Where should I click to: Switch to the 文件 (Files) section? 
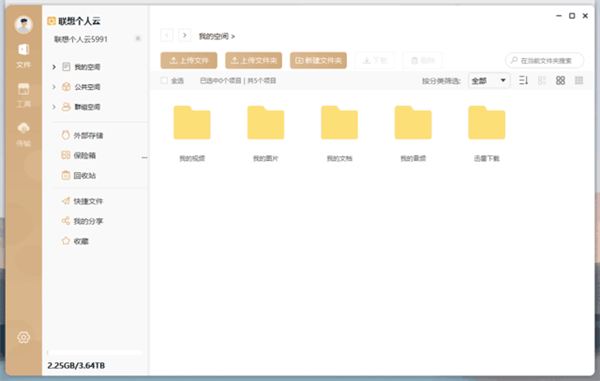coord(23,56)
